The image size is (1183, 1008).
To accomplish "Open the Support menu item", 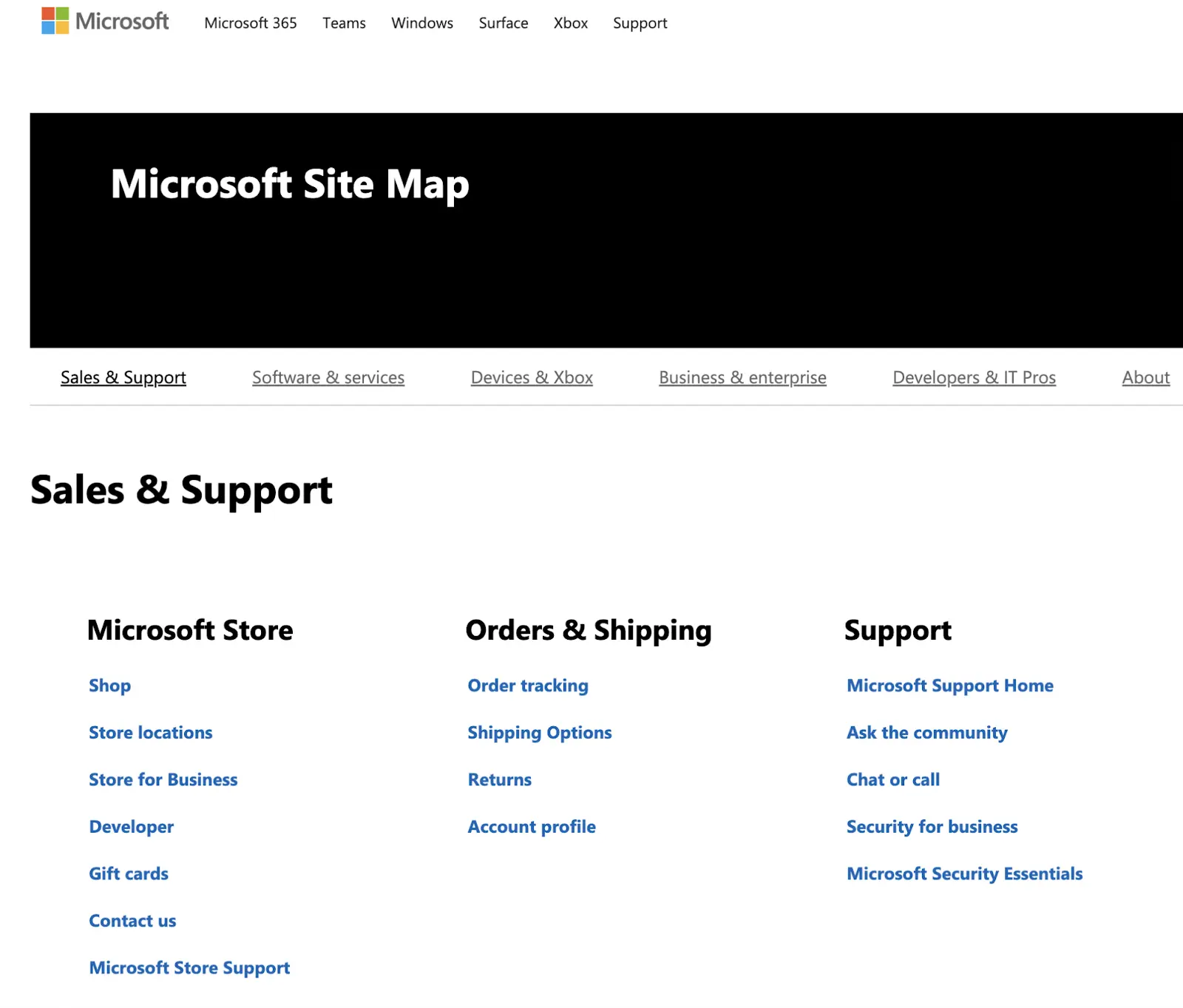I will (x=639, y=23).
